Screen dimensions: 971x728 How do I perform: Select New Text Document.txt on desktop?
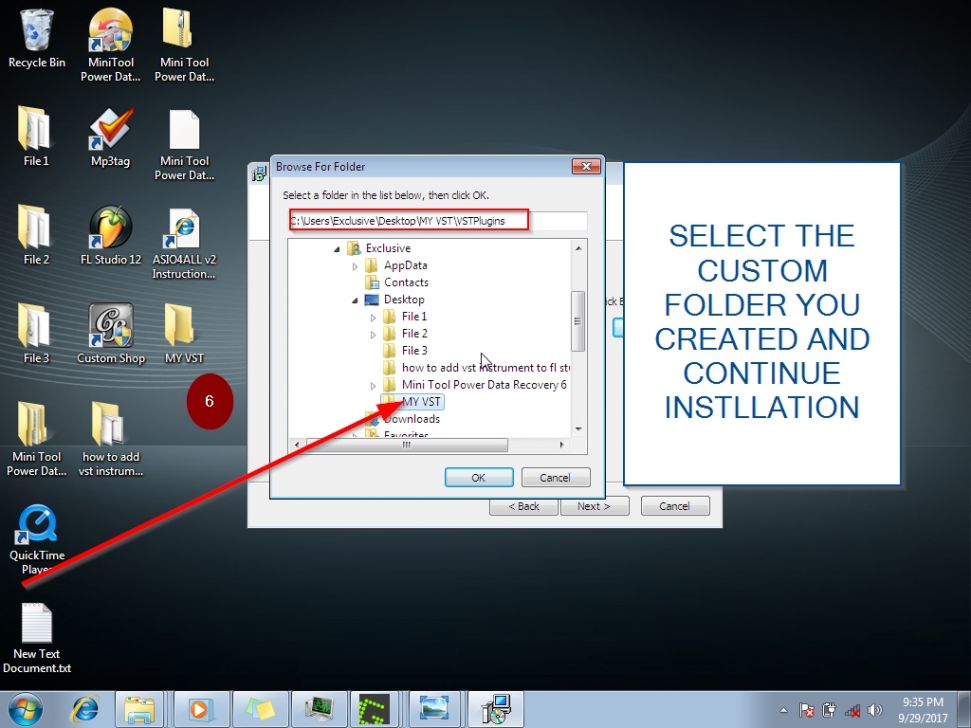click(37, 638)
